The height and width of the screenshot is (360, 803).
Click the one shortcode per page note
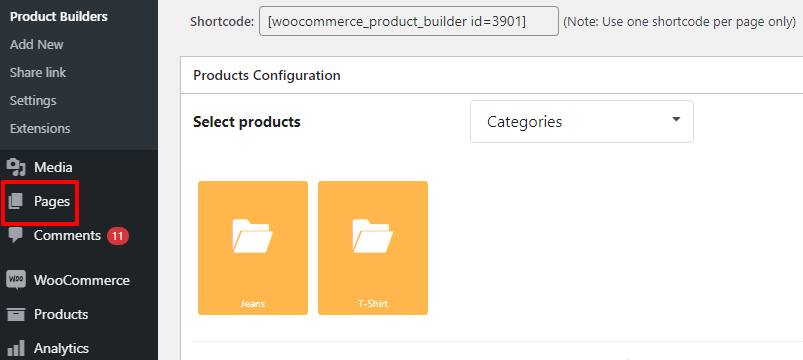point(680,22)
